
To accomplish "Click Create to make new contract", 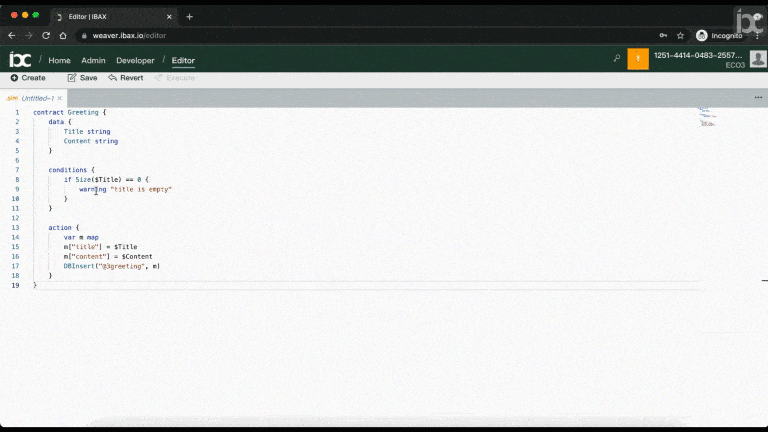I will click(x=28, y=78).
